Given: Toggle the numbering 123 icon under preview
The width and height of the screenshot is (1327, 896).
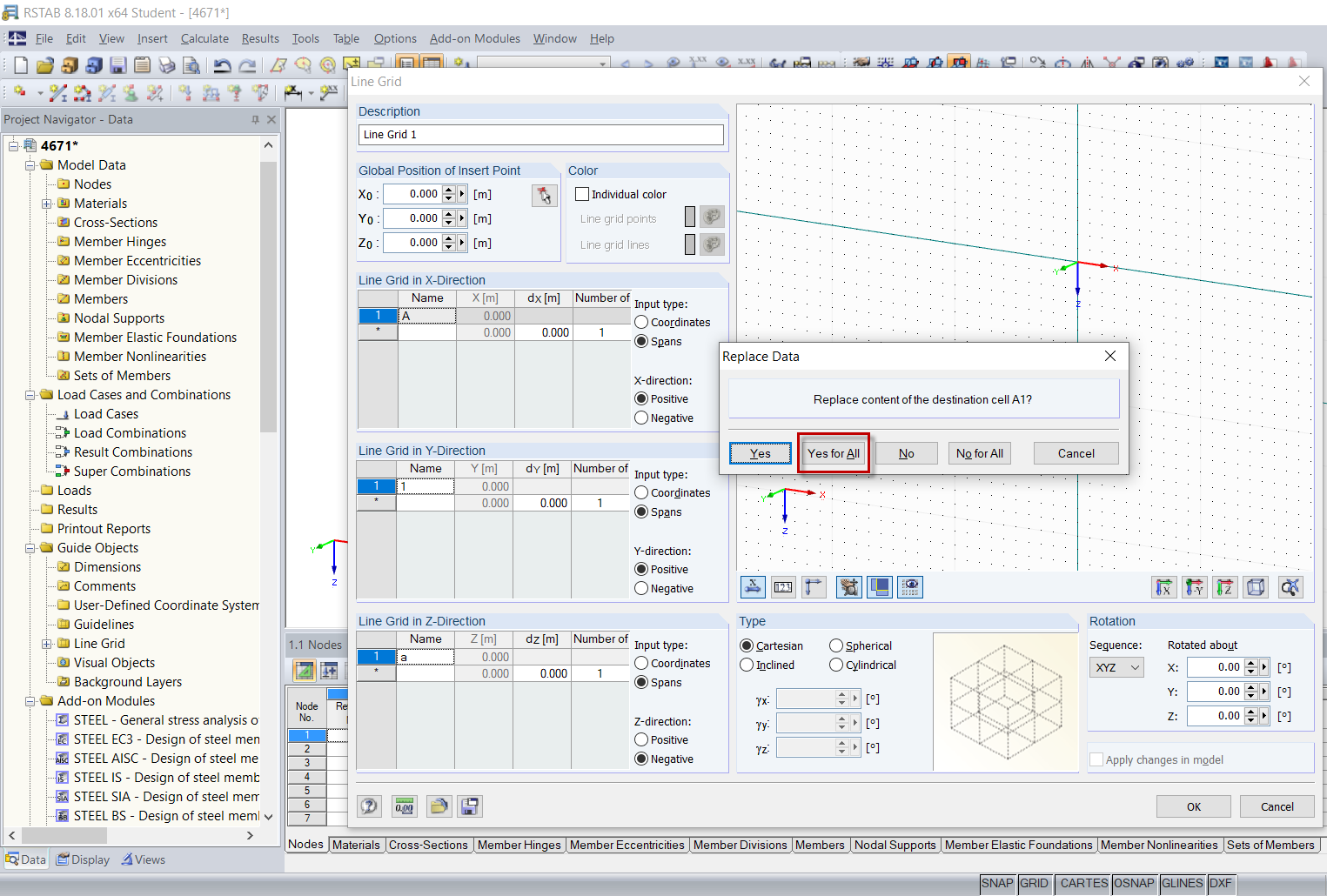Looking at the screenshot, I should (783, 587).
